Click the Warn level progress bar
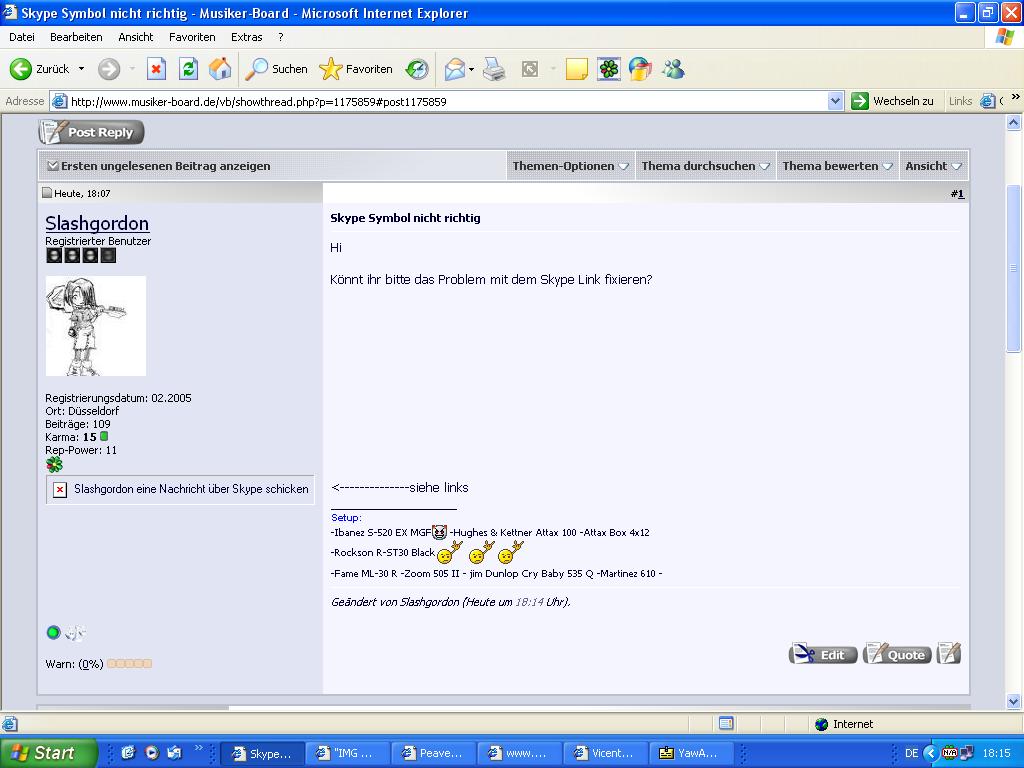Viewport: 1024px width, 768px height. click(129, 664)
